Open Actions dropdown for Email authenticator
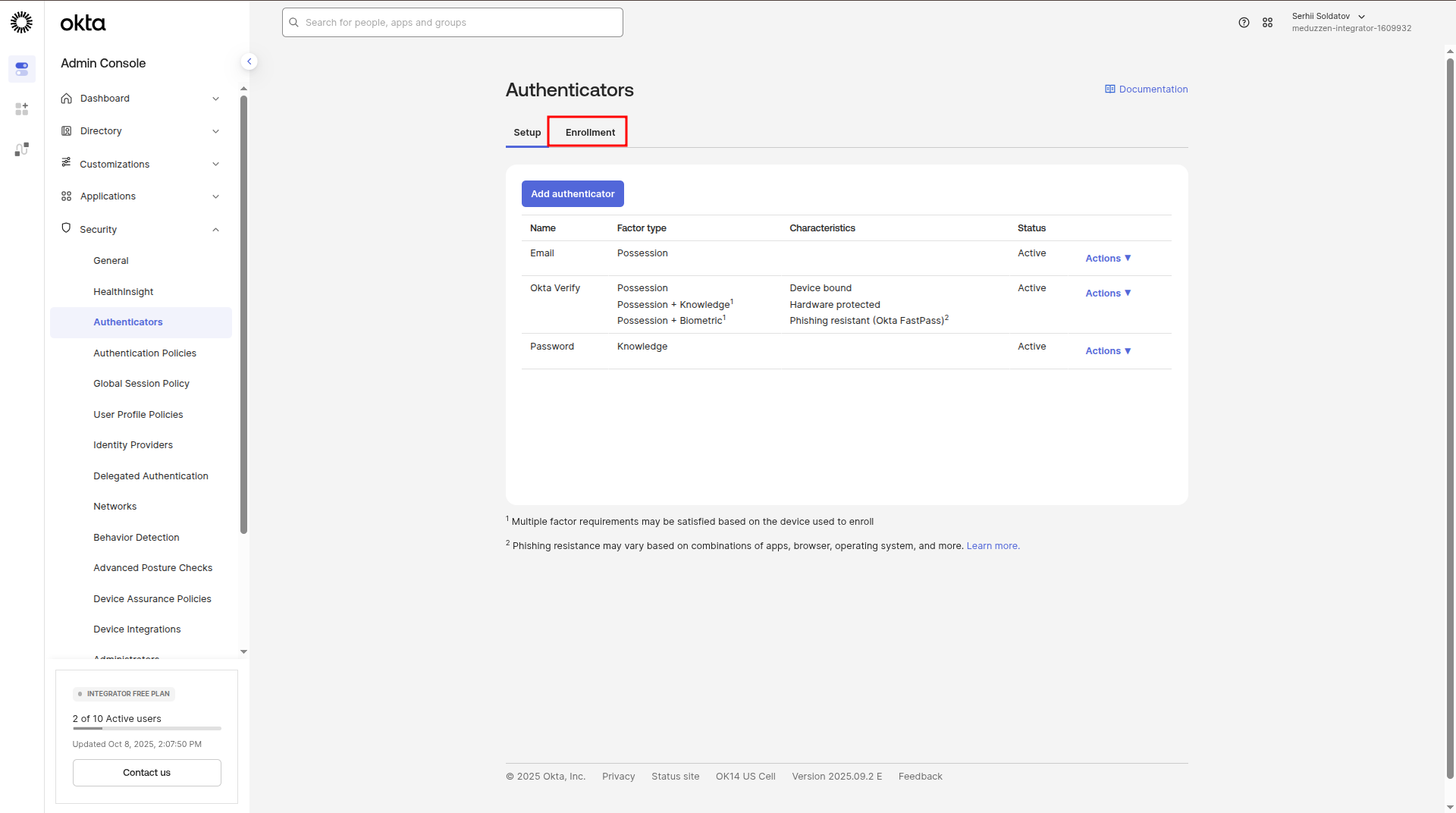This screenshot has height=813, width=1456. pyautogui.click(x=1108, y=259)
